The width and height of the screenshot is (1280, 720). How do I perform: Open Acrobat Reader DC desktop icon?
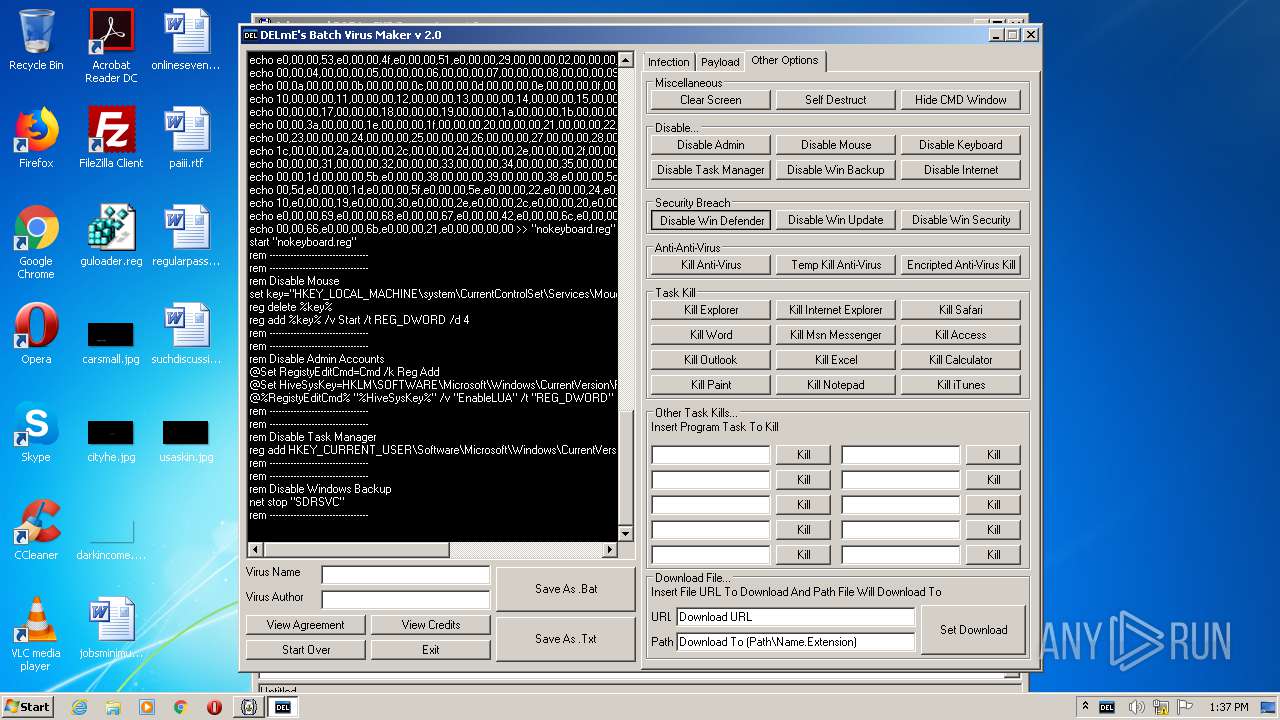(111, 47)
